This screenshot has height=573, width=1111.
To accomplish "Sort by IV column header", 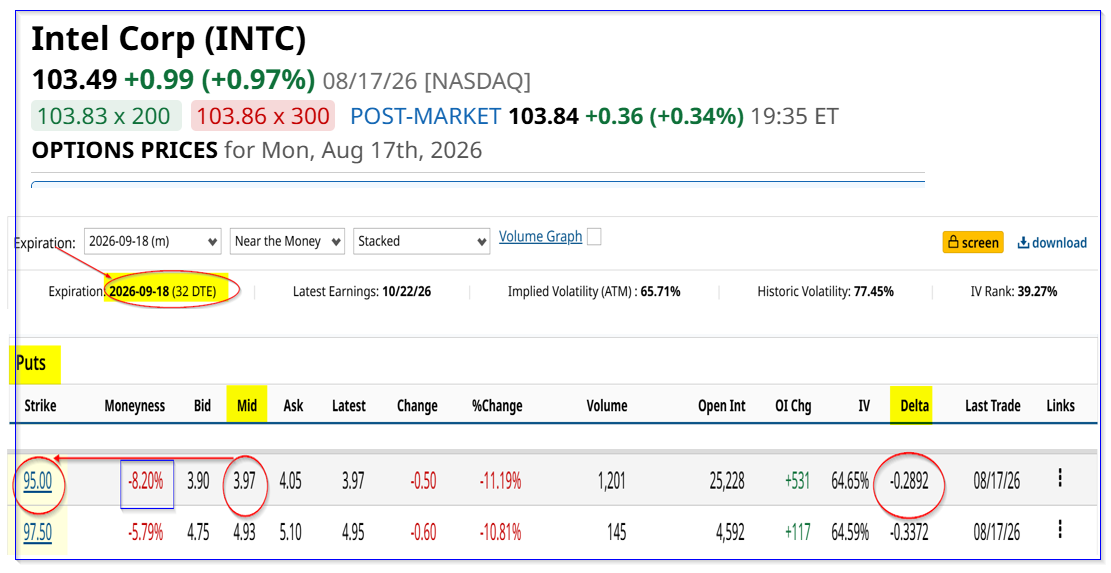I will coord(864,406).
